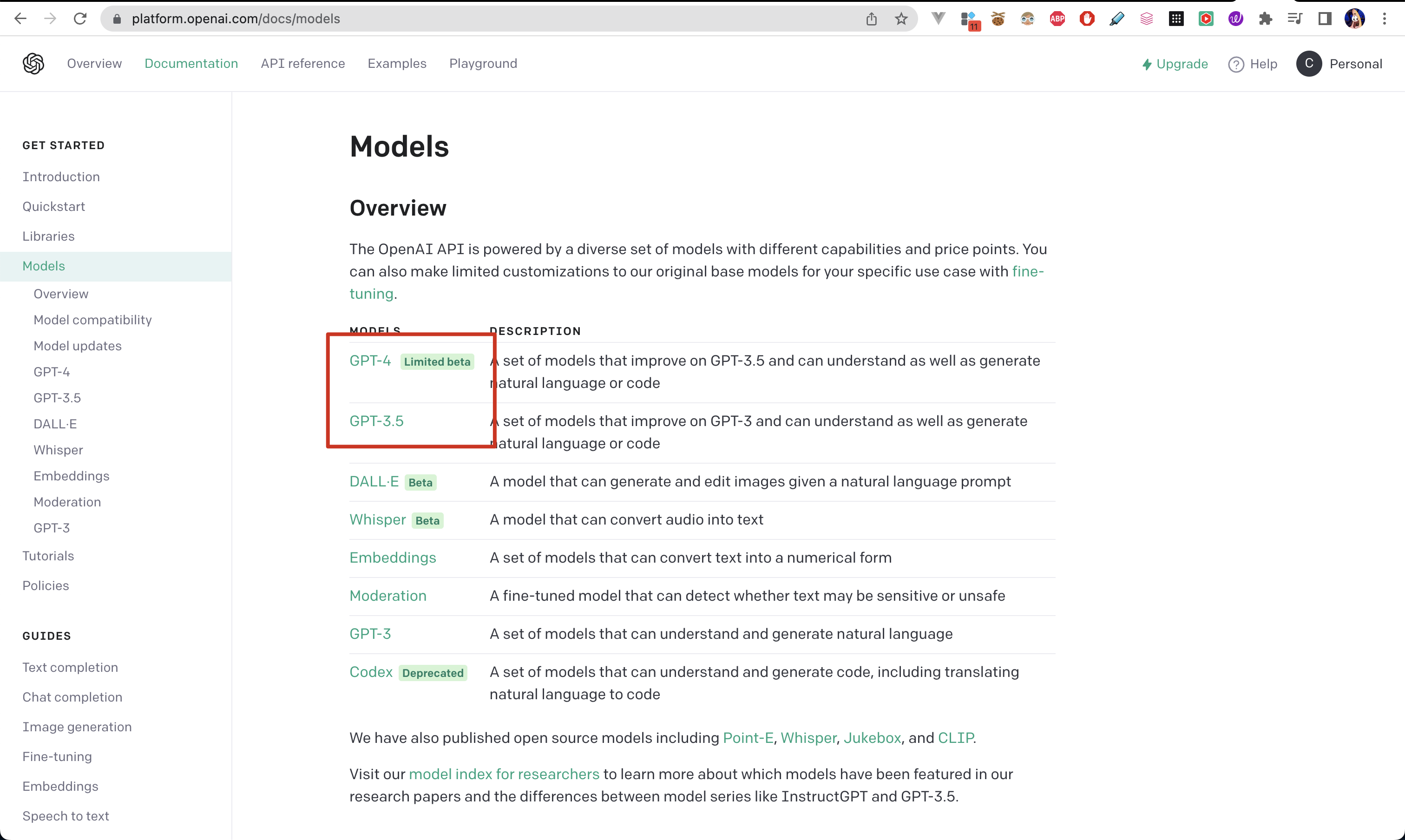
Task: Toggle the browser side panel icon
Action: 1324,18
